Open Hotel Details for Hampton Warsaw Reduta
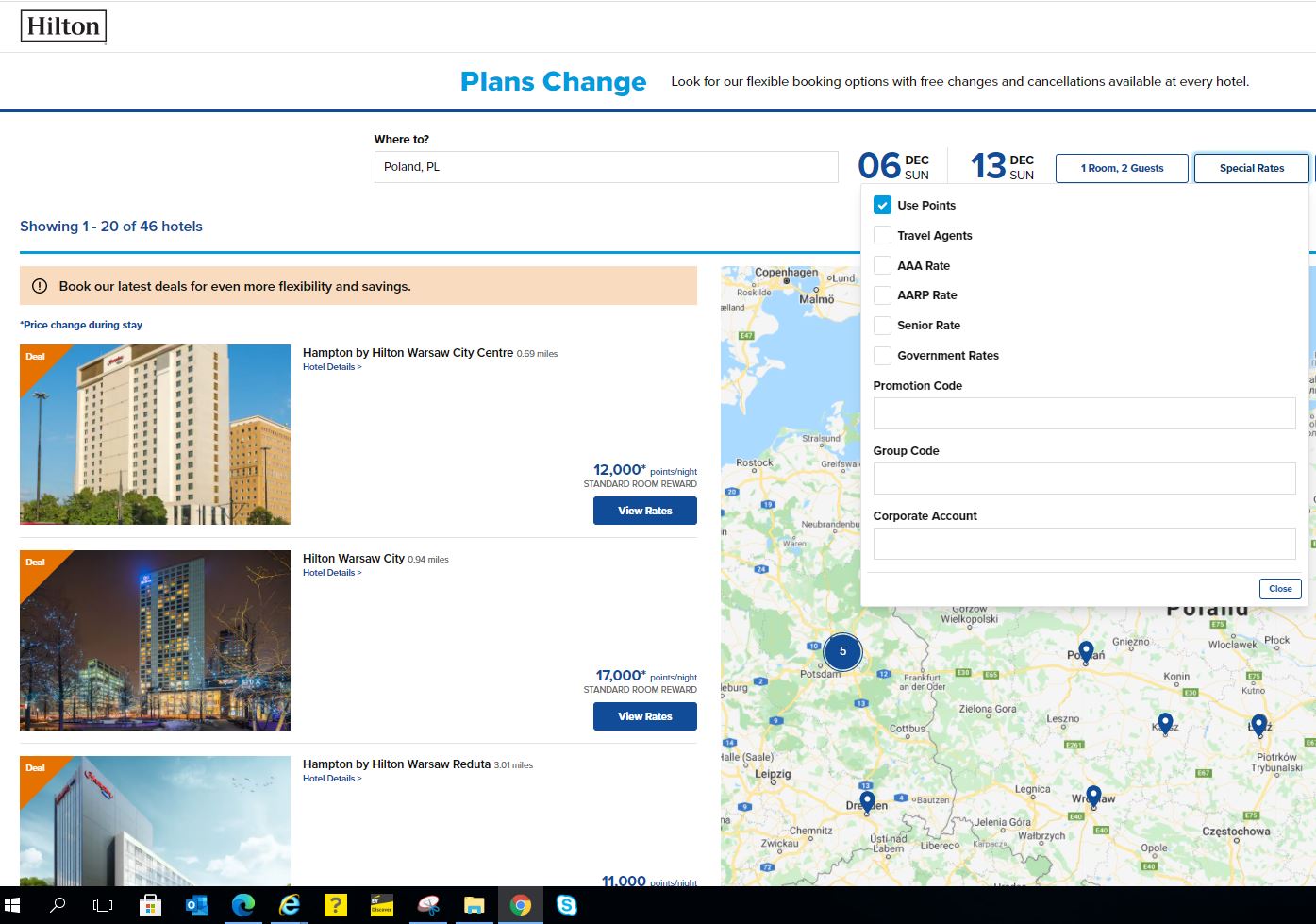Viewport: 1316px width, 924px height. click(x=332, y=779)
